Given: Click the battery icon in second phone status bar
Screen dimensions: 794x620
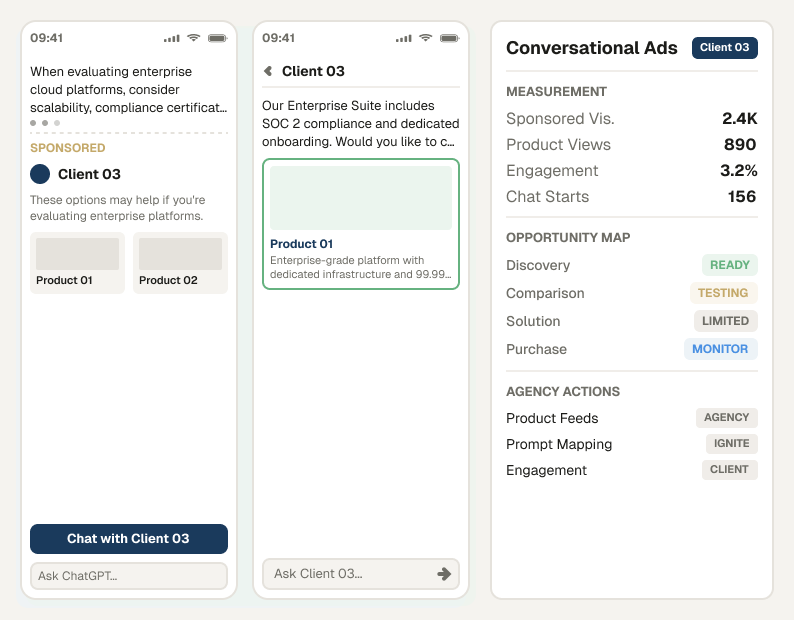Looking at the screenshot, I should coord(450,38).
